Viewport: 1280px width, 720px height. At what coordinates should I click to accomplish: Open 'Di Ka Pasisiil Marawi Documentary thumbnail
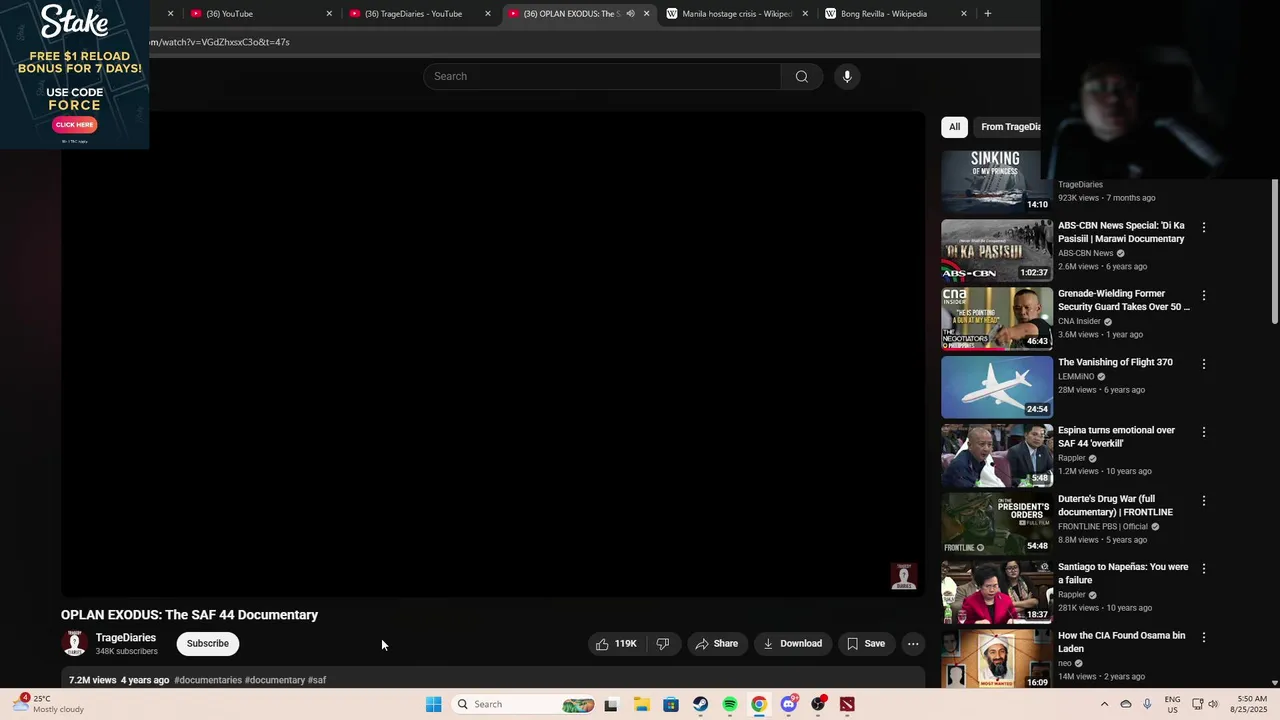(997, 250)
